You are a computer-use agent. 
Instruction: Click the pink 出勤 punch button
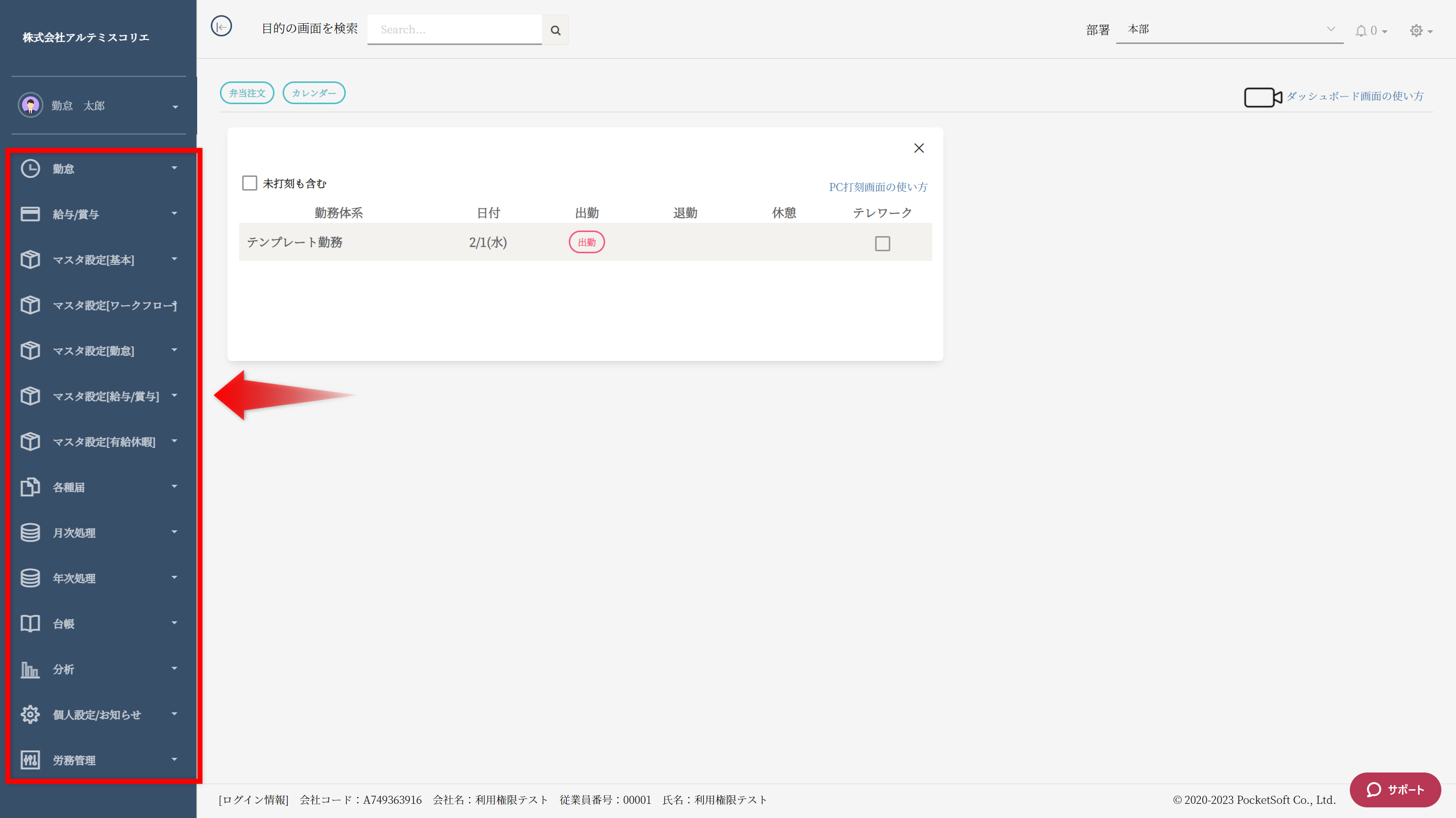586,242
